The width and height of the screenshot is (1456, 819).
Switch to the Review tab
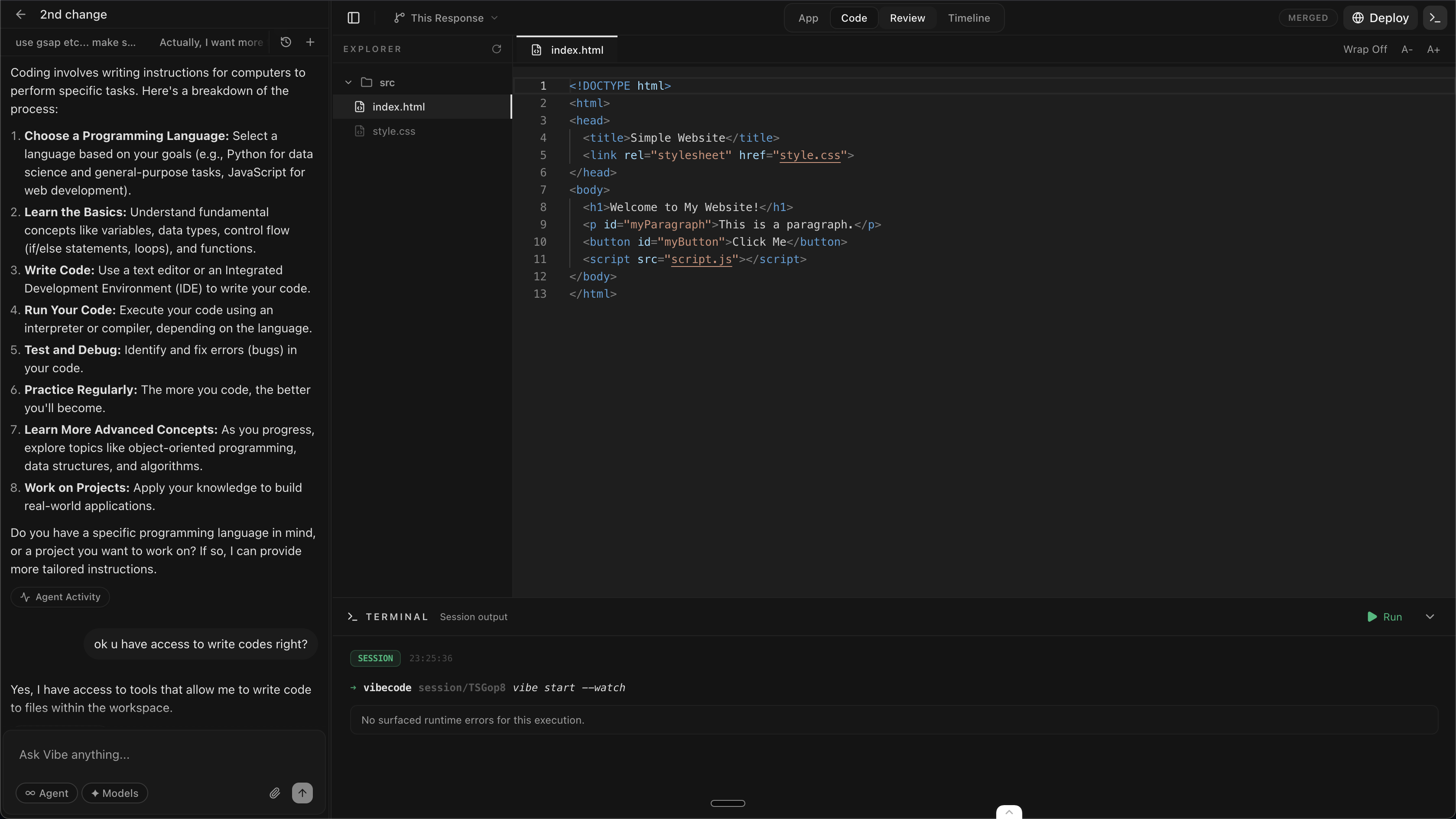click(907, 18)
